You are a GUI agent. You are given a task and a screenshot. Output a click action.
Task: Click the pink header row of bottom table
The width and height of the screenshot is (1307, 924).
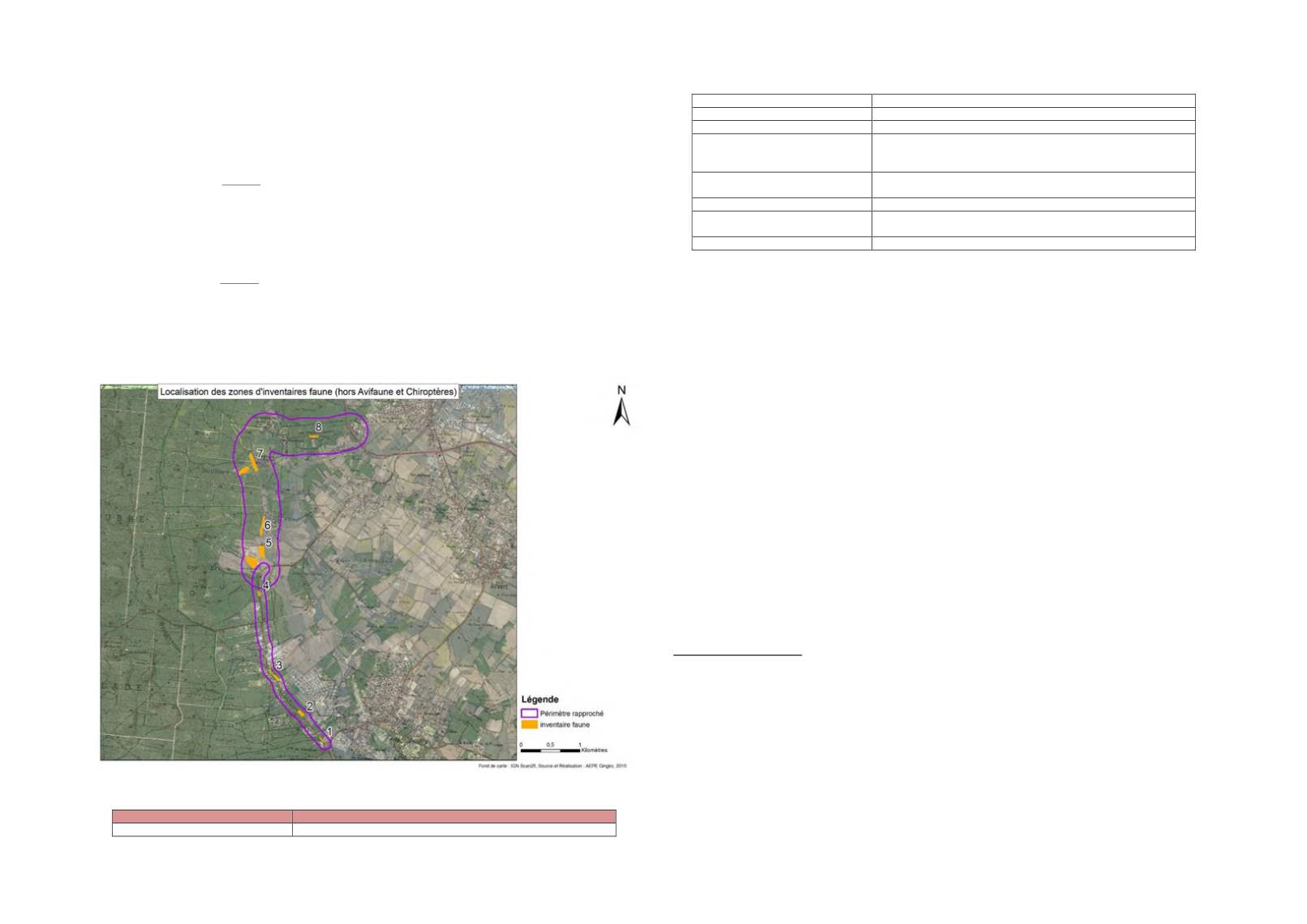click(363, 816)
